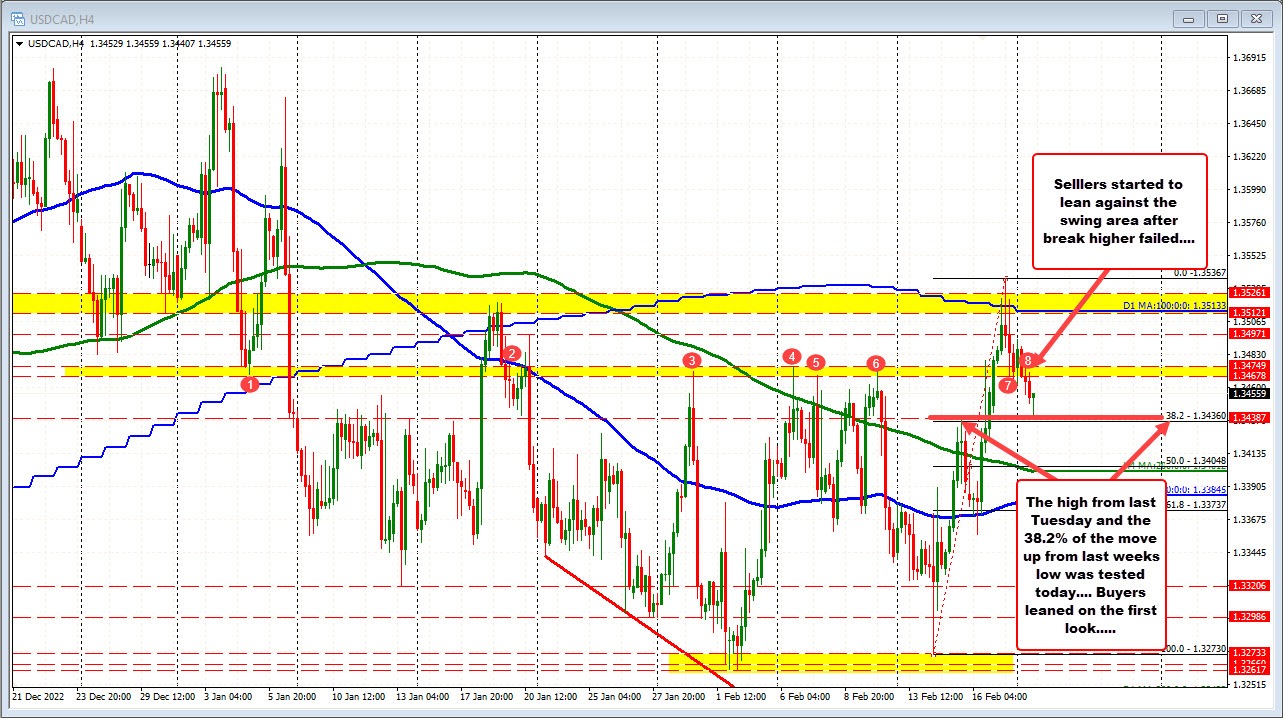Select the red price tag 1.35261
This screenshot has height=718, width=1283.
point(1249,291)
